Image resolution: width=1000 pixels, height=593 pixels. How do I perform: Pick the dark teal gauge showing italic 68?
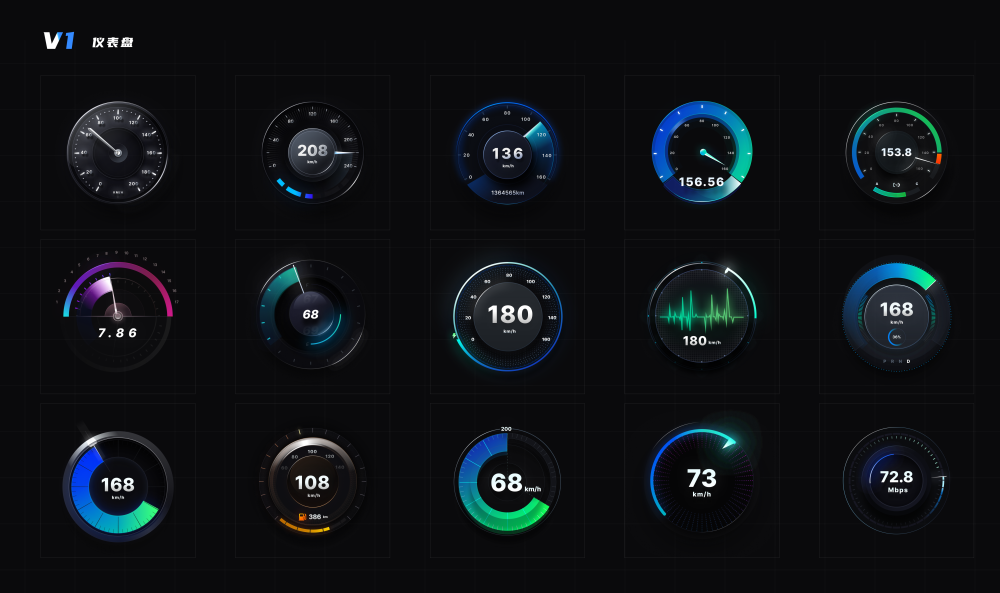[x=311, y=314]
